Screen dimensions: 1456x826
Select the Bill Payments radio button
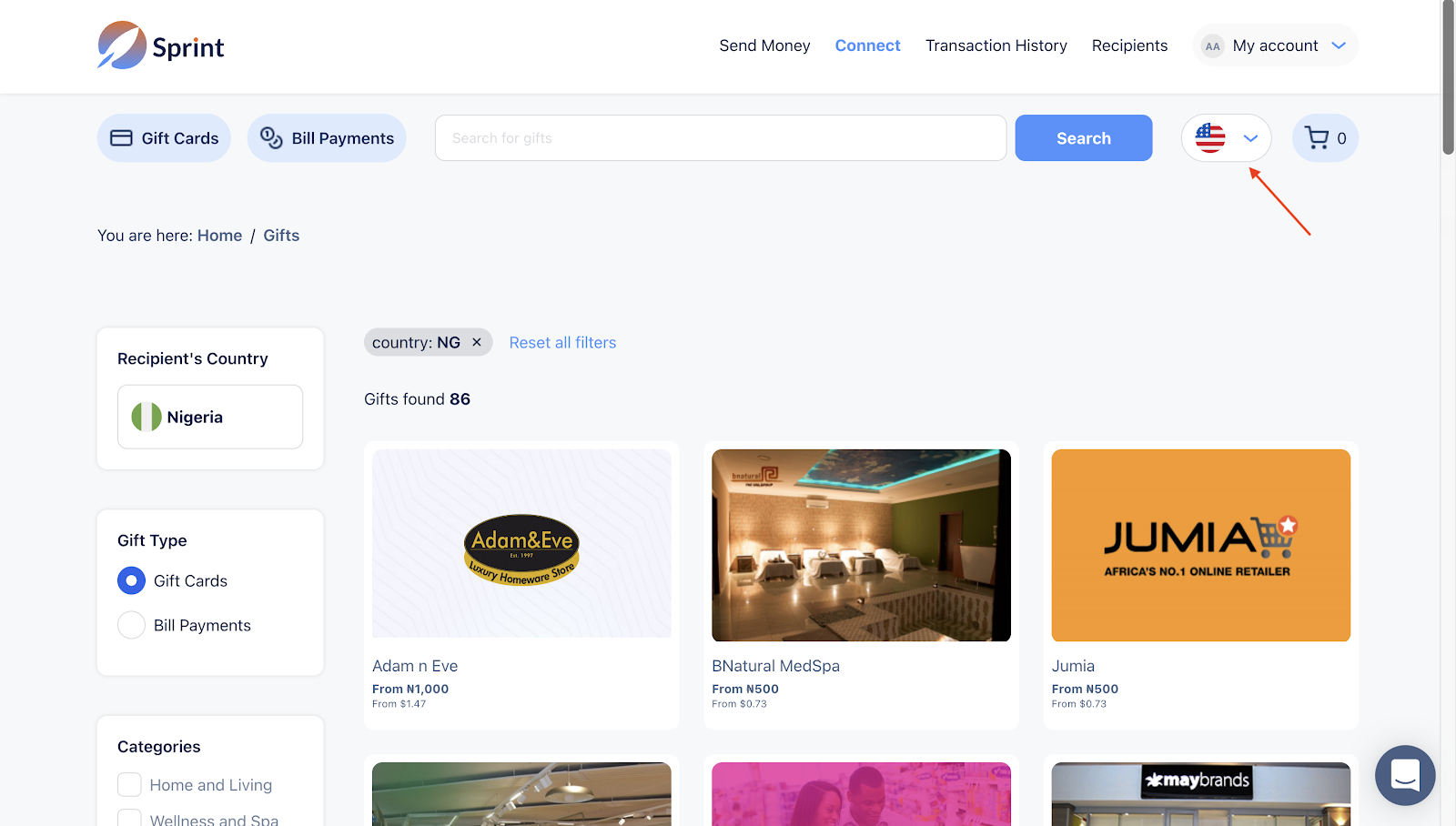pos(132,625)
